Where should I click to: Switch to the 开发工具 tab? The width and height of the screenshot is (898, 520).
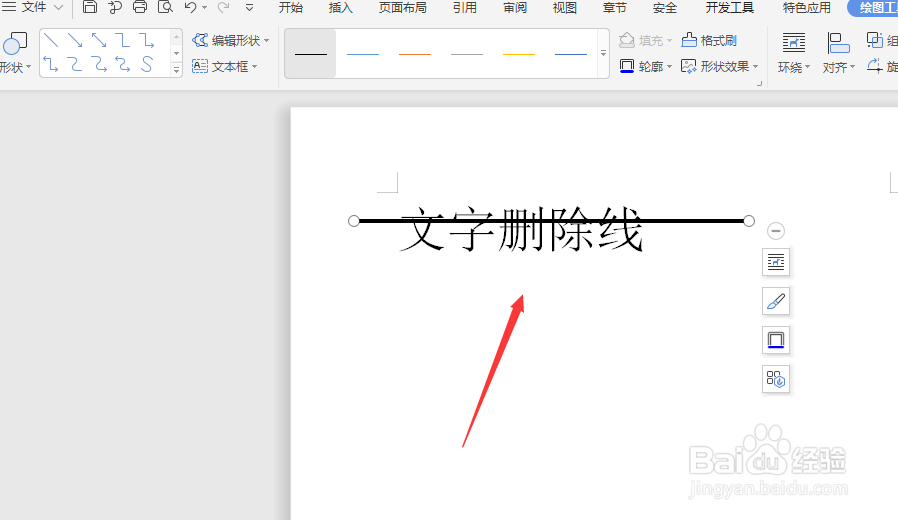[730, 7]
